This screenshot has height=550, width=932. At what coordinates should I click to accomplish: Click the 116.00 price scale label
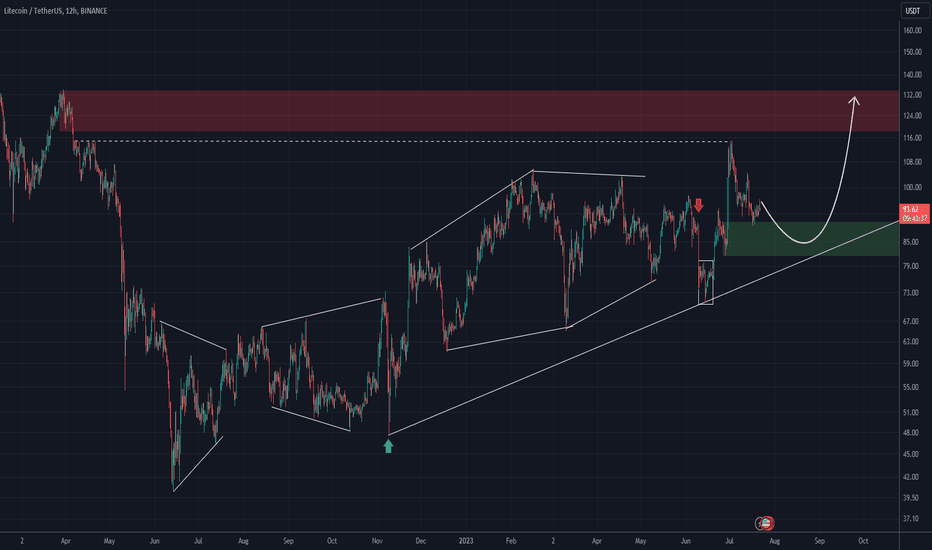click(912, 138)
